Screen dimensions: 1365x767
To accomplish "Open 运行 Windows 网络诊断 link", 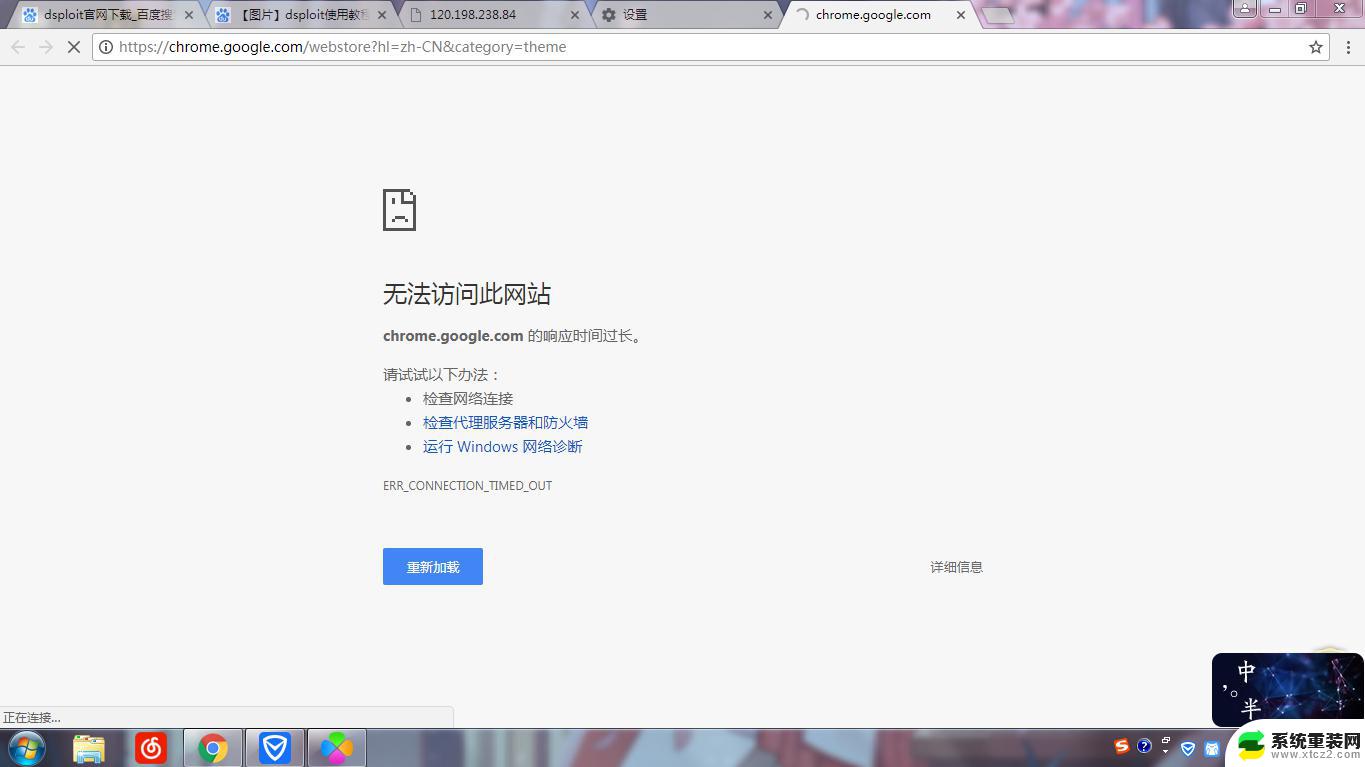I will coord(503,447).
